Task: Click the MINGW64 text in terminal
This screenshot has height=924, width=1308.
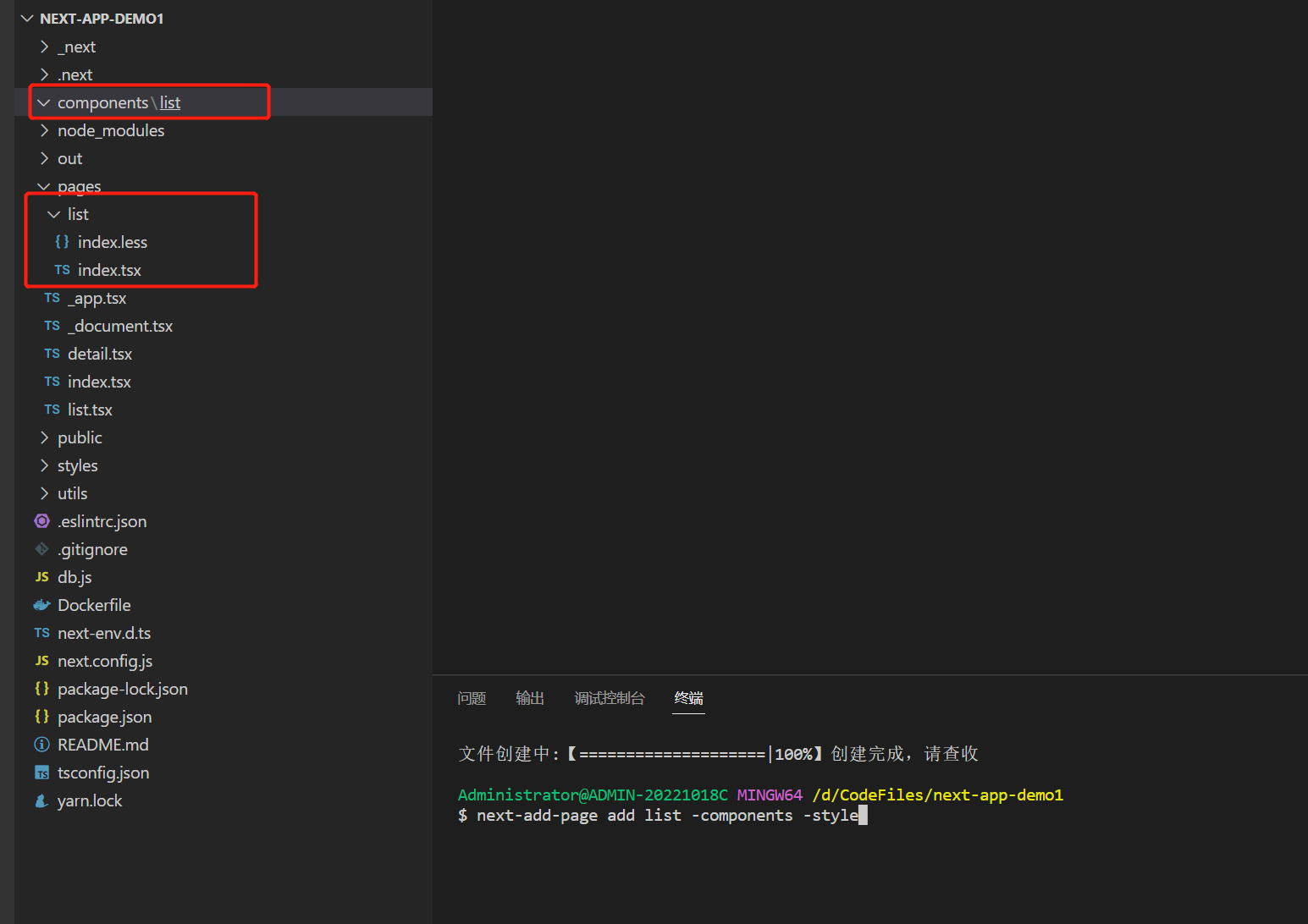Action: (x=770, y=795)
